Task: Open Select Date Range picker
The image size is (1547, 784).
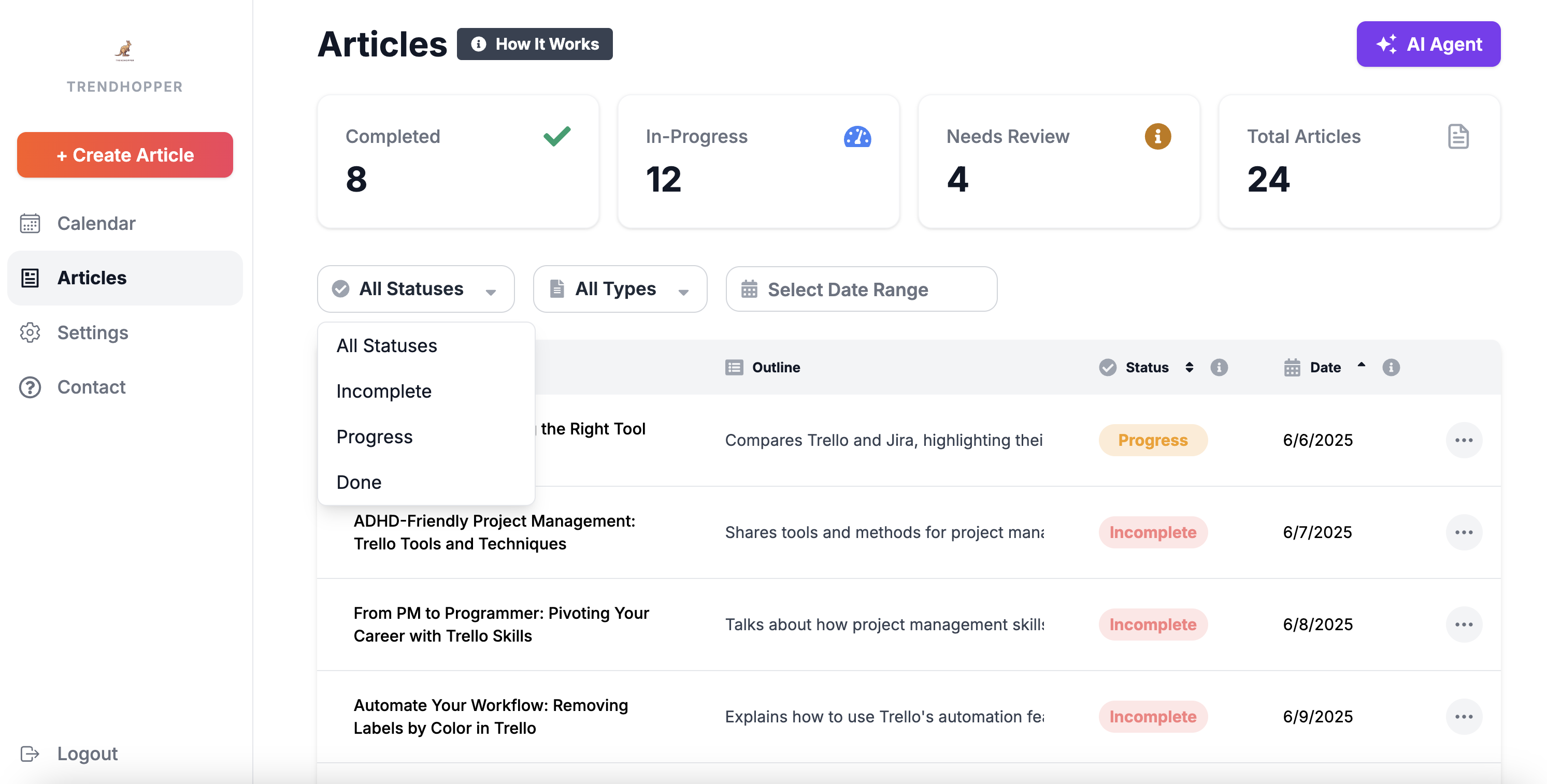Action: tap(861, 289)
